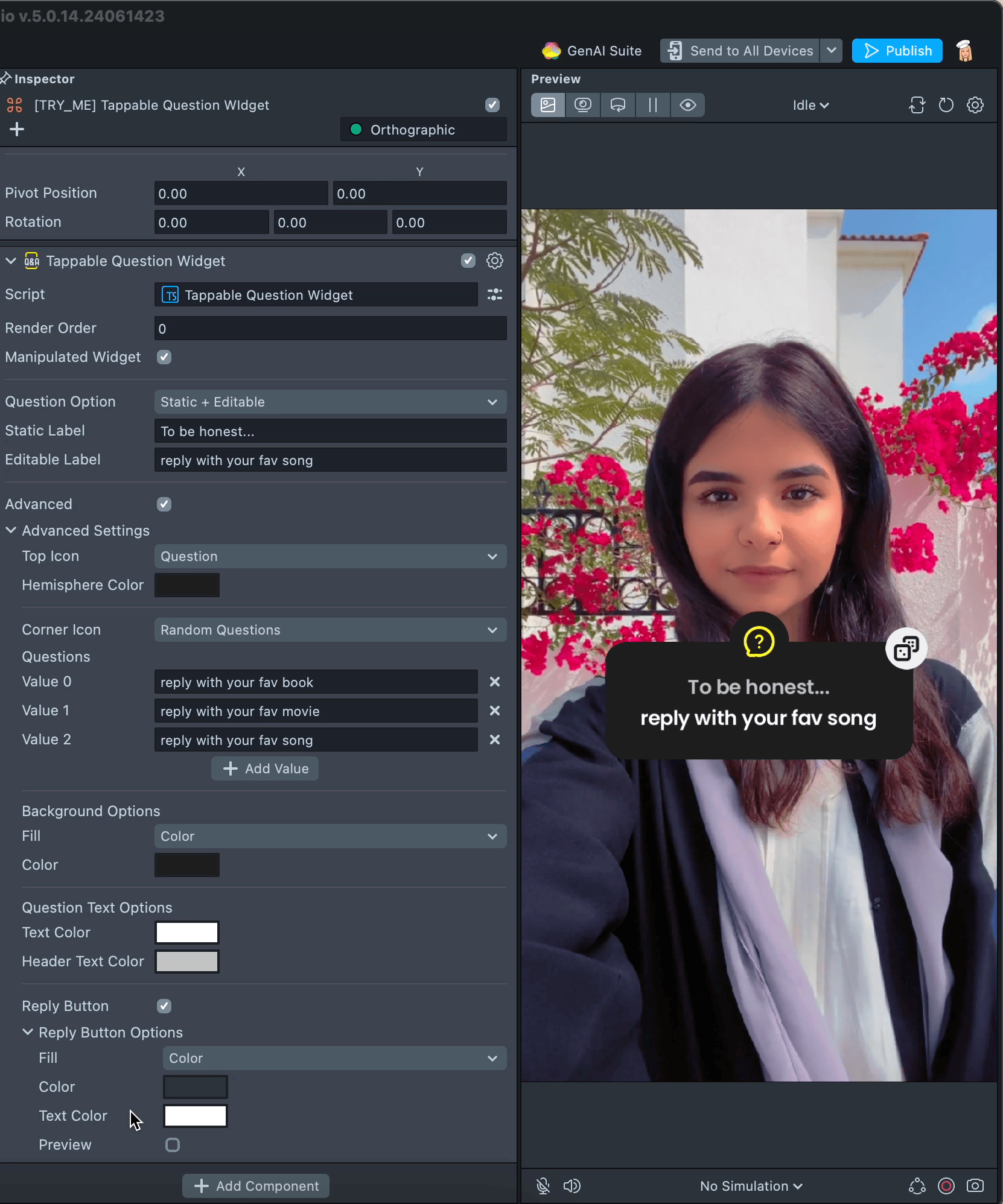Open the Corner Icon dropdown

(330, 630)
